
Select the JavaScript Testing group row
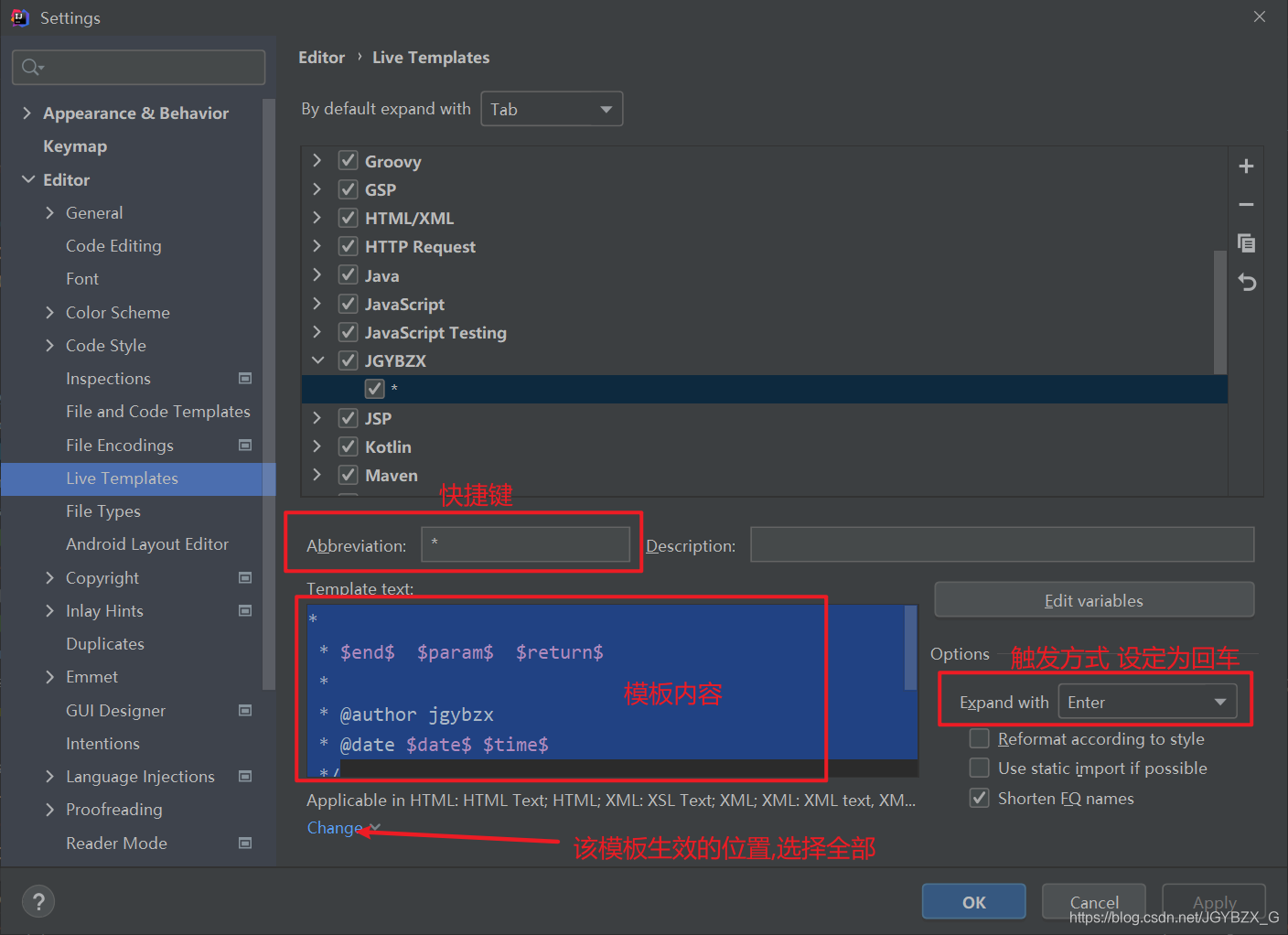[x=764, y=332]
